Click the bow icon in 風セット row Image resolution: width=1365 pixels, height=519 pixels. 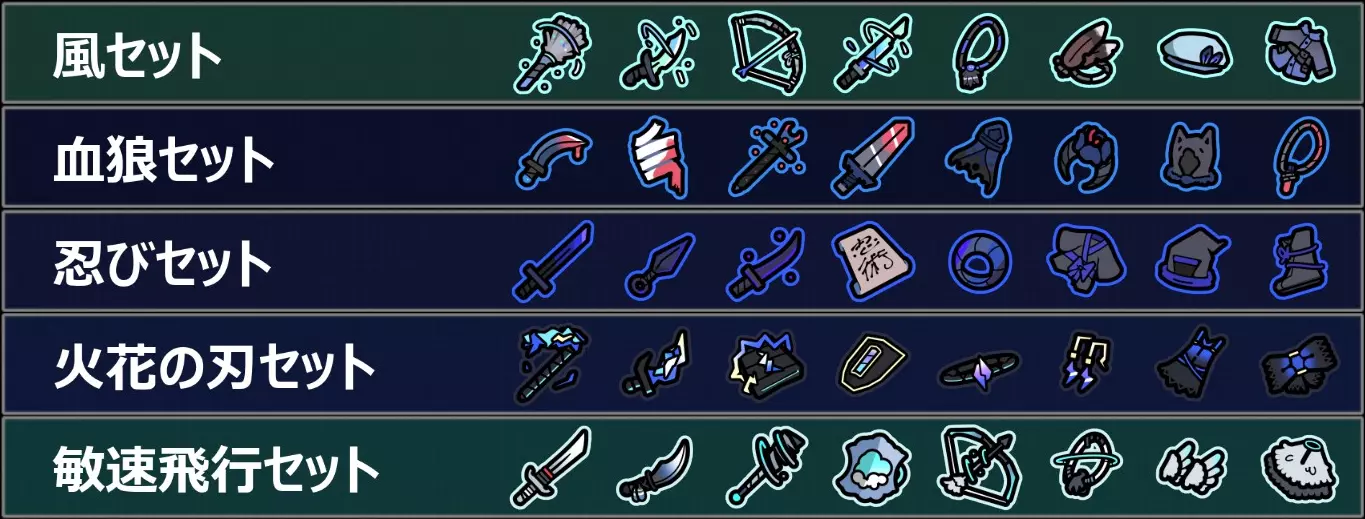(766, 52)
